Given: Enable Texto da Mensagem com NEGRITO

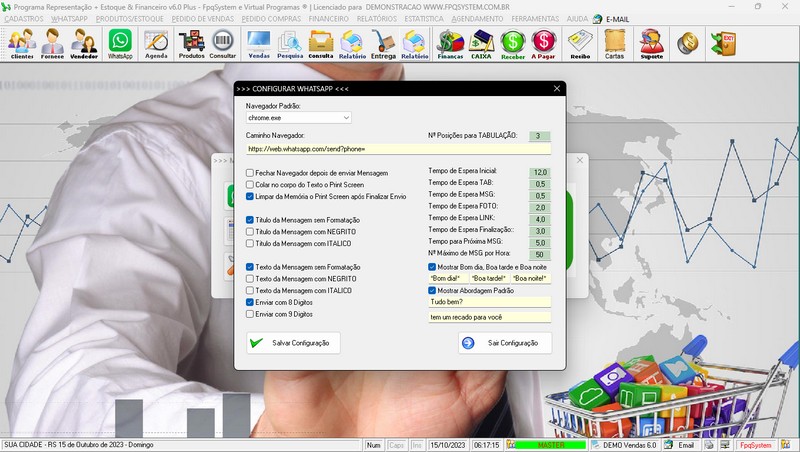Looking at the screenshot, I should tap(249, 279).
